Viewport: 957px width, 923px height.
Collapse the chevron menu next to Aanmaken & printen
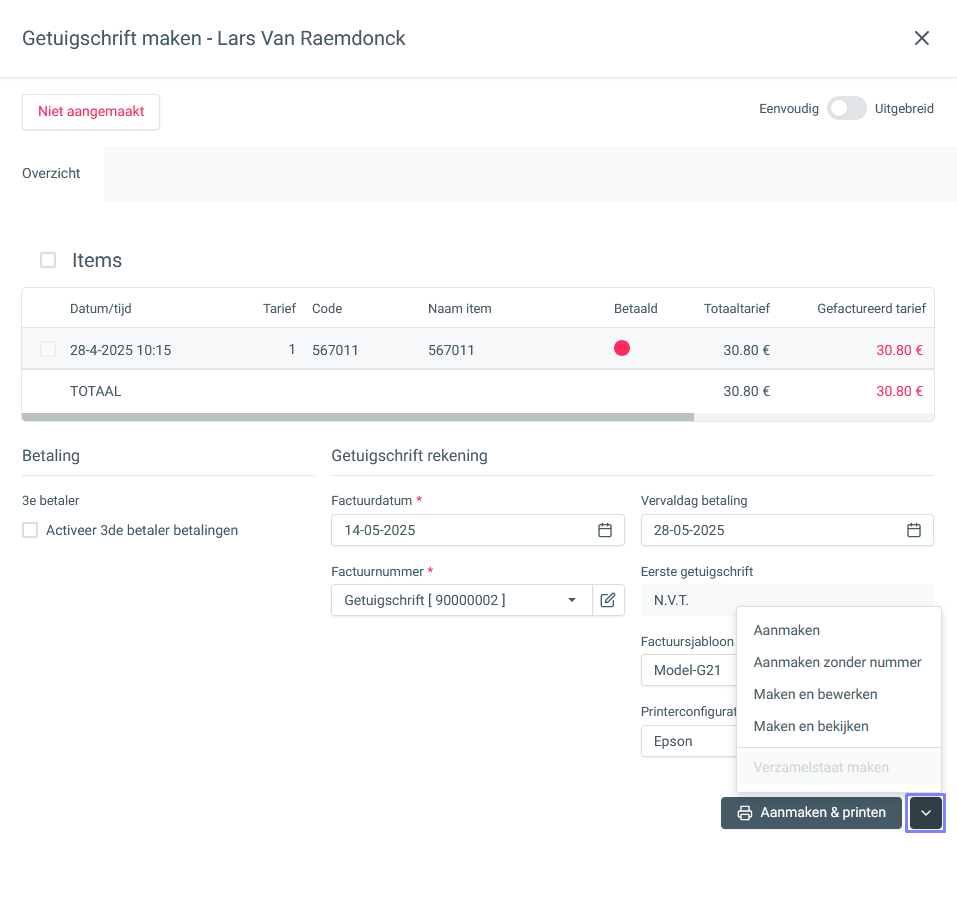click(925, 813)
